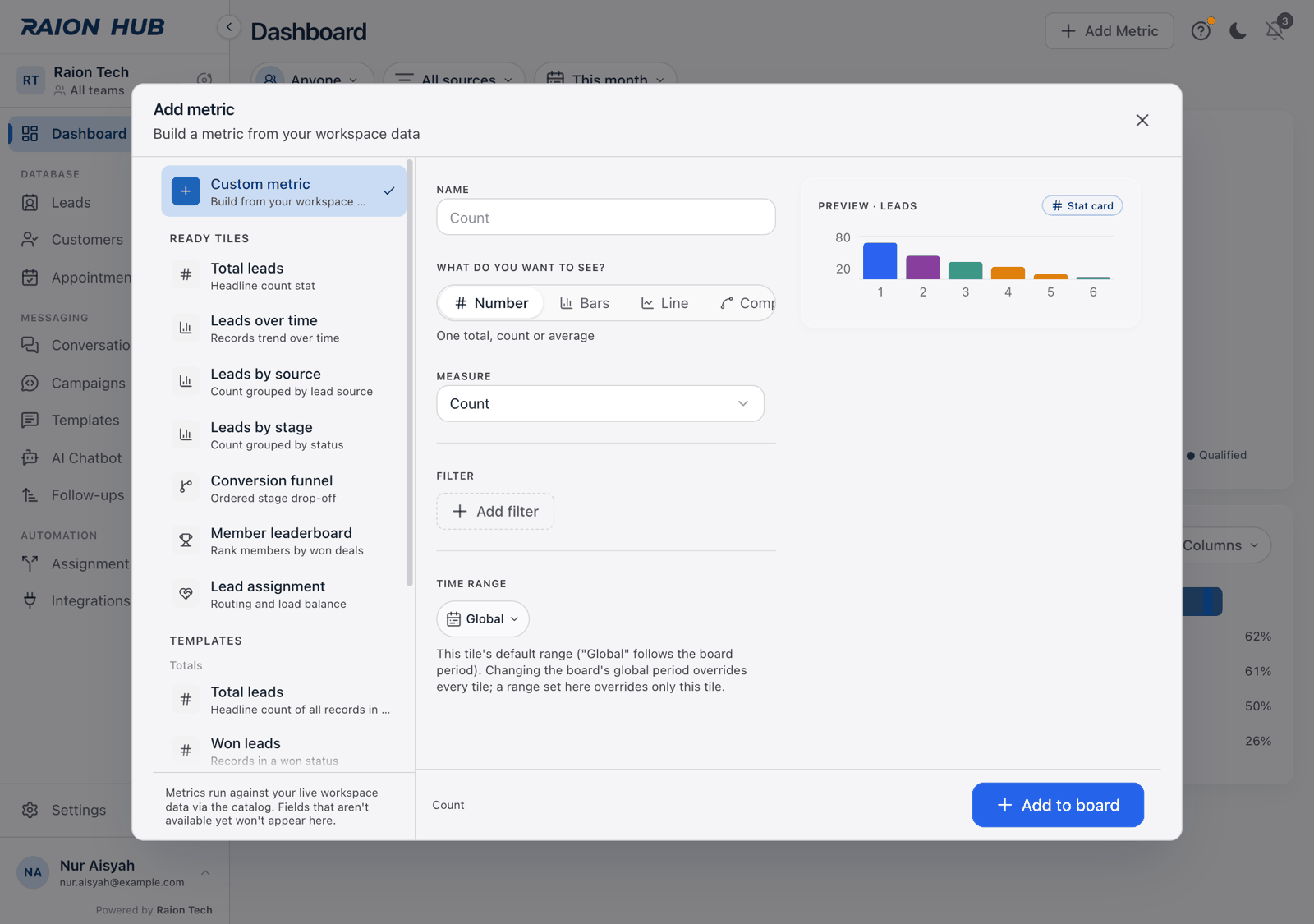
Task: Open the AI Chatbot page
Action: pyautogui.click(x=72, y=457)
